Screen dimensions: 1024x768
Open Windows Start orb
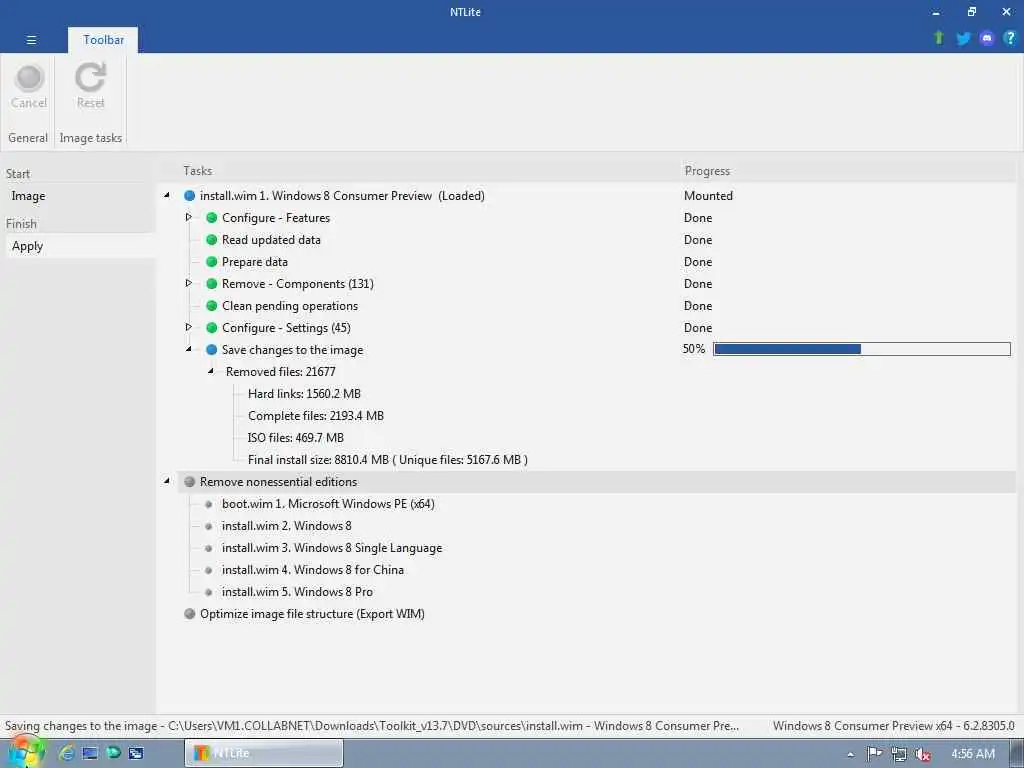(x=24, y=752)
